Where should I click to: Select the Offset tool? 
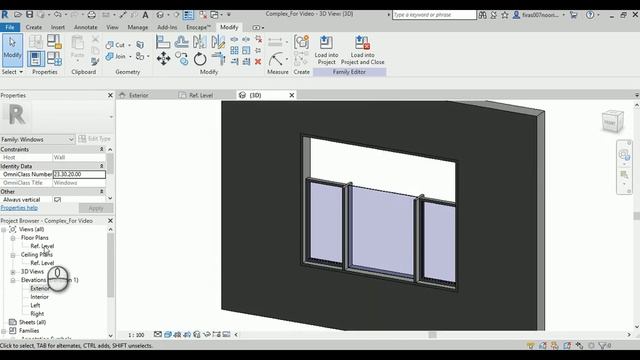pyautogui.click(x=181, y=42)
